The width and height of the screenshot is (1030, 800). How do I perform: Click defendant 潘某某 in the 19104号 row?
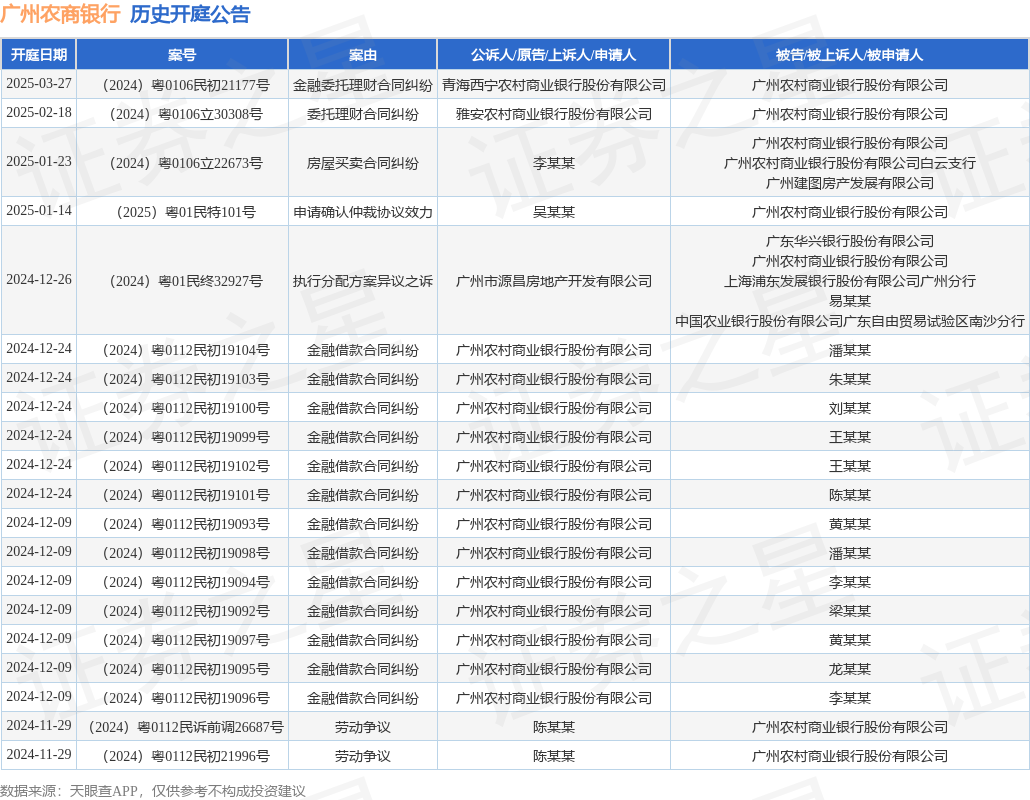(849, 350)
